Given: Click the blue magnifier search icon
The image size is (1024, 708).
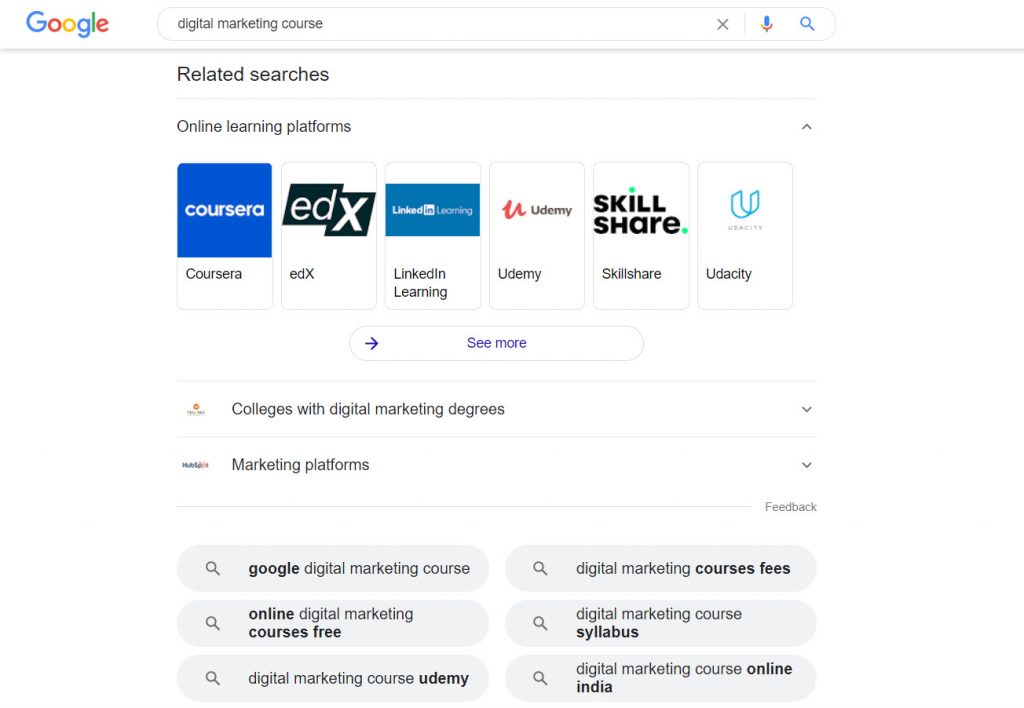Looking at the screenshot, I should coord(807,24).
